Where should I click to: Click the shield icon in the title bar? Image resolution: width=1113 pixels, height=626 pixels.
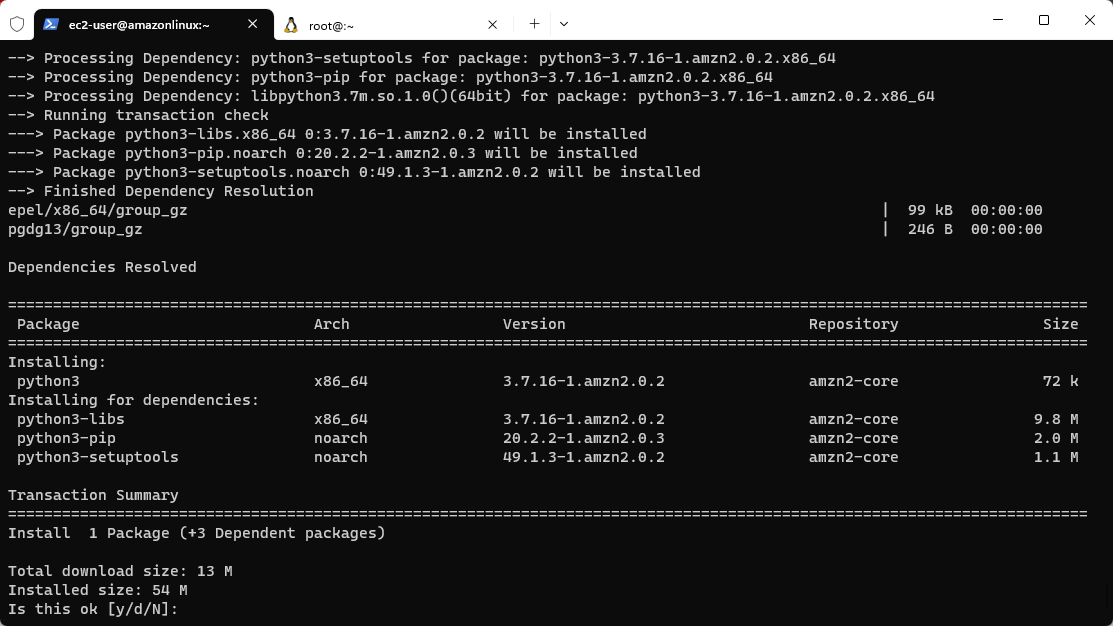tap(16, 24)
